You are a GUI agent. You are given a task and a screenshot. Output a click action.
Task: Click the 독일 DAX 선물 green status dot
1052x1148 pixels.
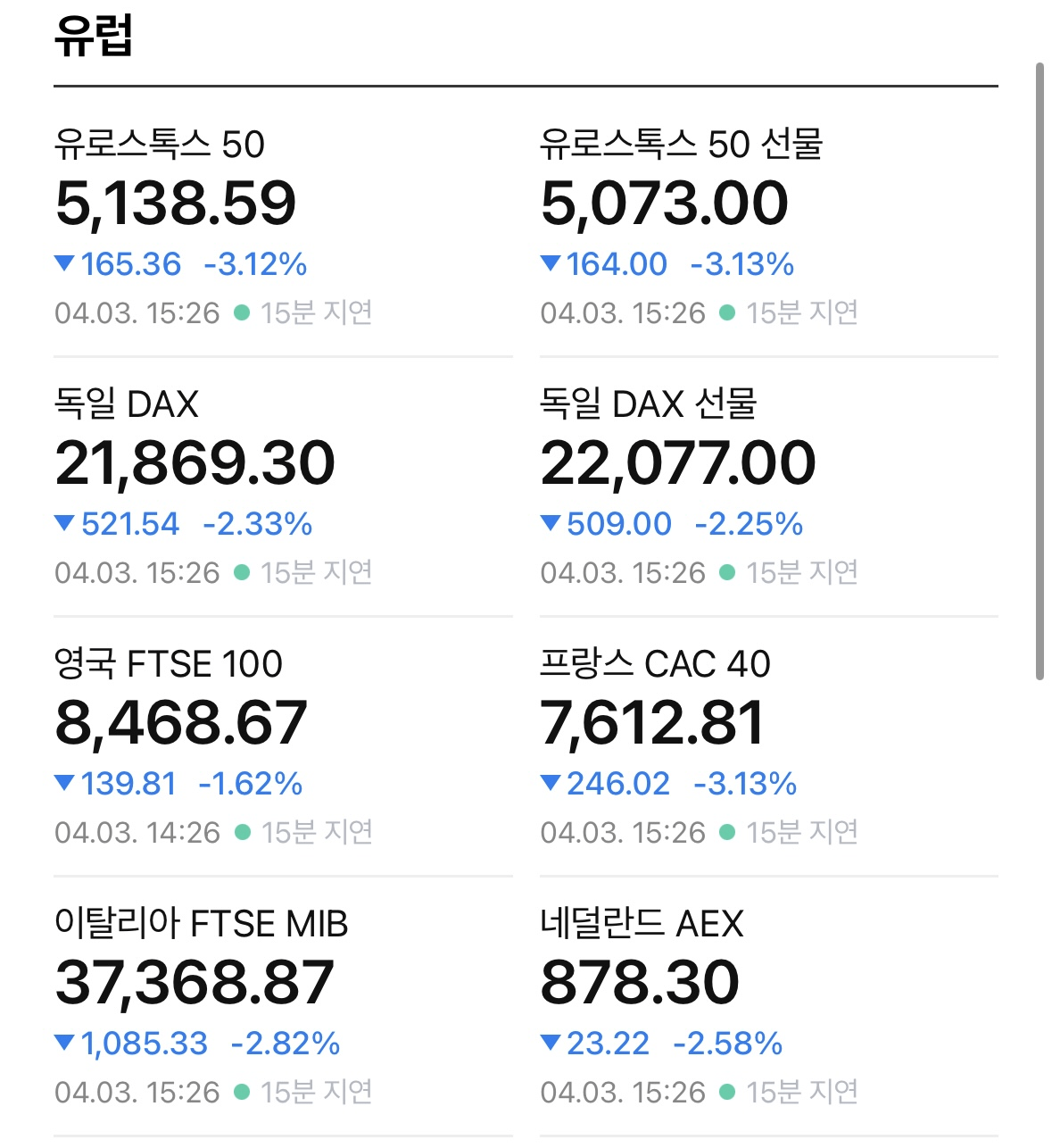(x=727, y=572)
